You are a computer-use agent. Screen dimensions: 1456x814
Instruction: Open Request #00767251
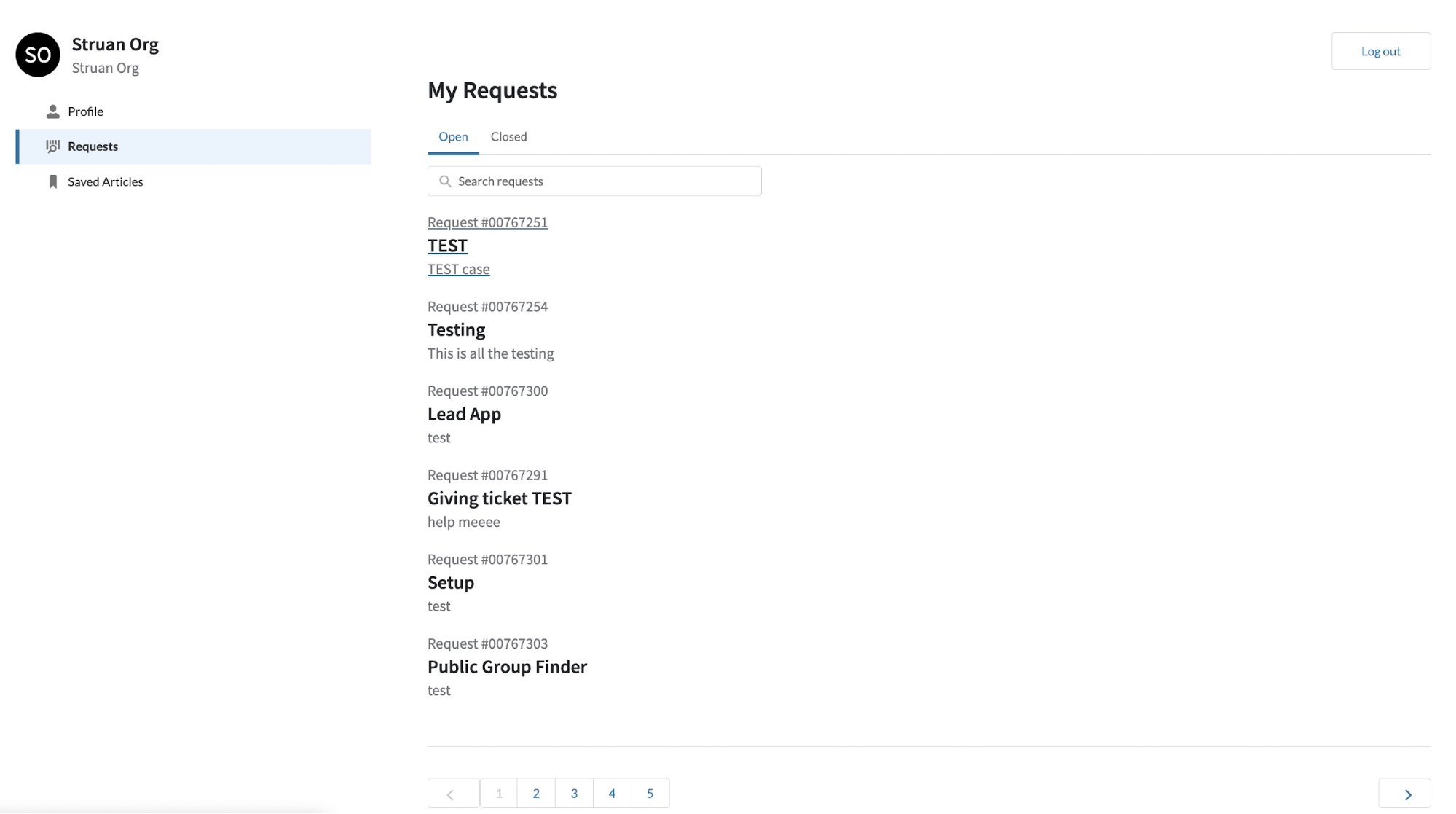(x=487, y=222)
